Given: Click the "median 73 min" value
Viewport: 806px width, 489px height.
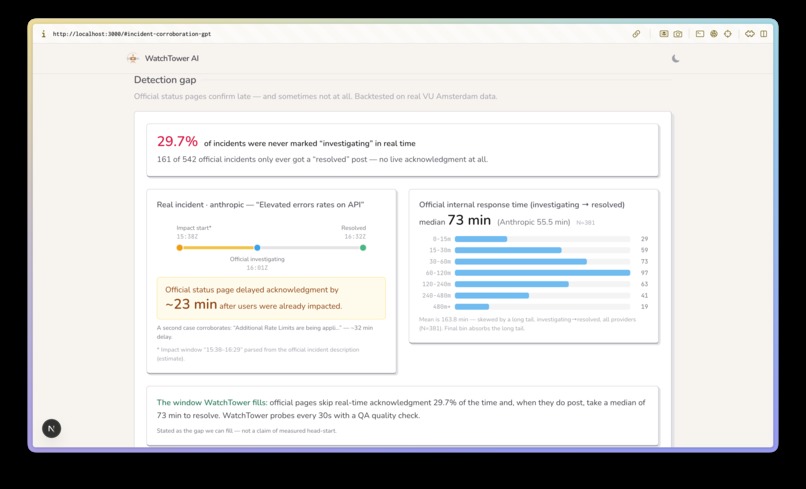Looking at the screenshot, I should [x=455, y=221].
